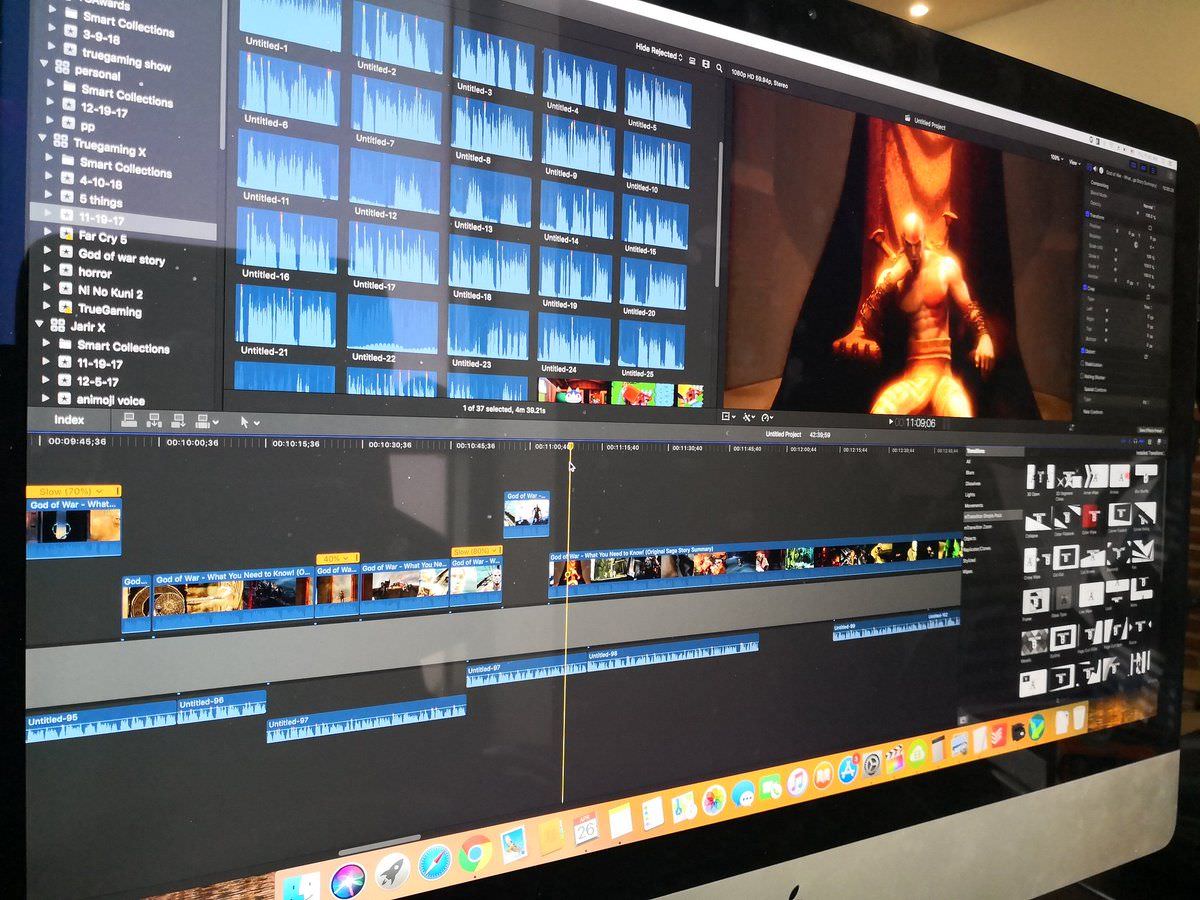Click the Slow (70%) retime bar
1200x900 pixels.
click(x=73, y=491)
